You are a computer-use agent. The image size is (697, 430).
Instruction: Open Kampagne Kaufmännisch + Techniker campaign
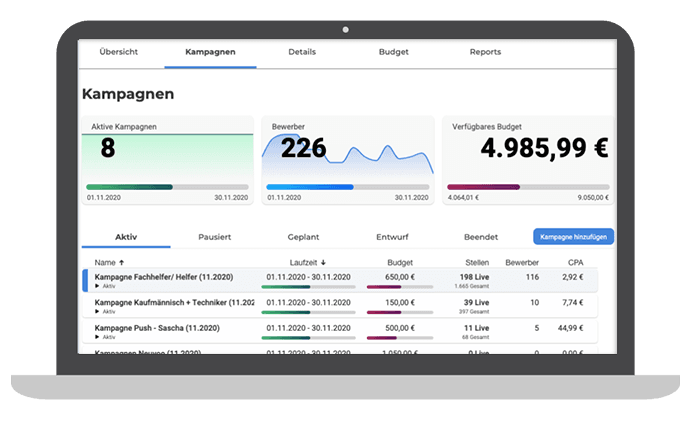click(x=174, y=302)
